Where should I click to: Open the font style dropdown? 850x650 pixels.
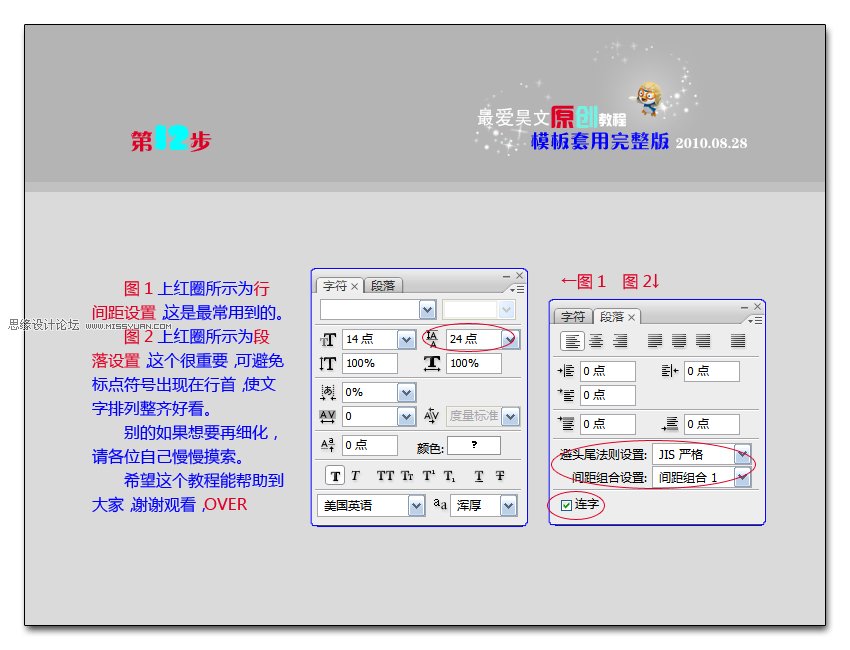506,310
